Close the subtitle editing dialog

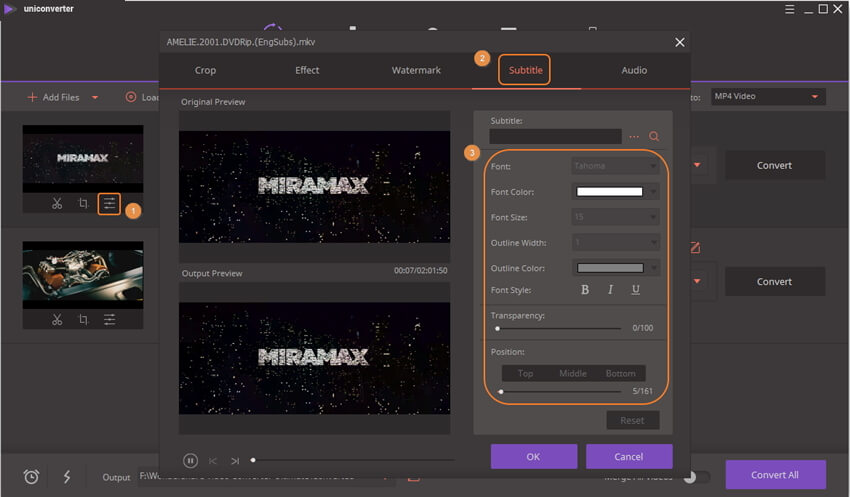click(x=680, y=42)
